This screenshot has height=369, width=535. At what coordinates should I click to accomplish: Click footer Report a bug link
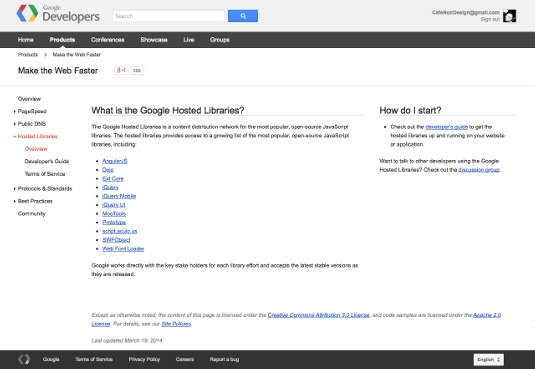(x=224, y=359)
